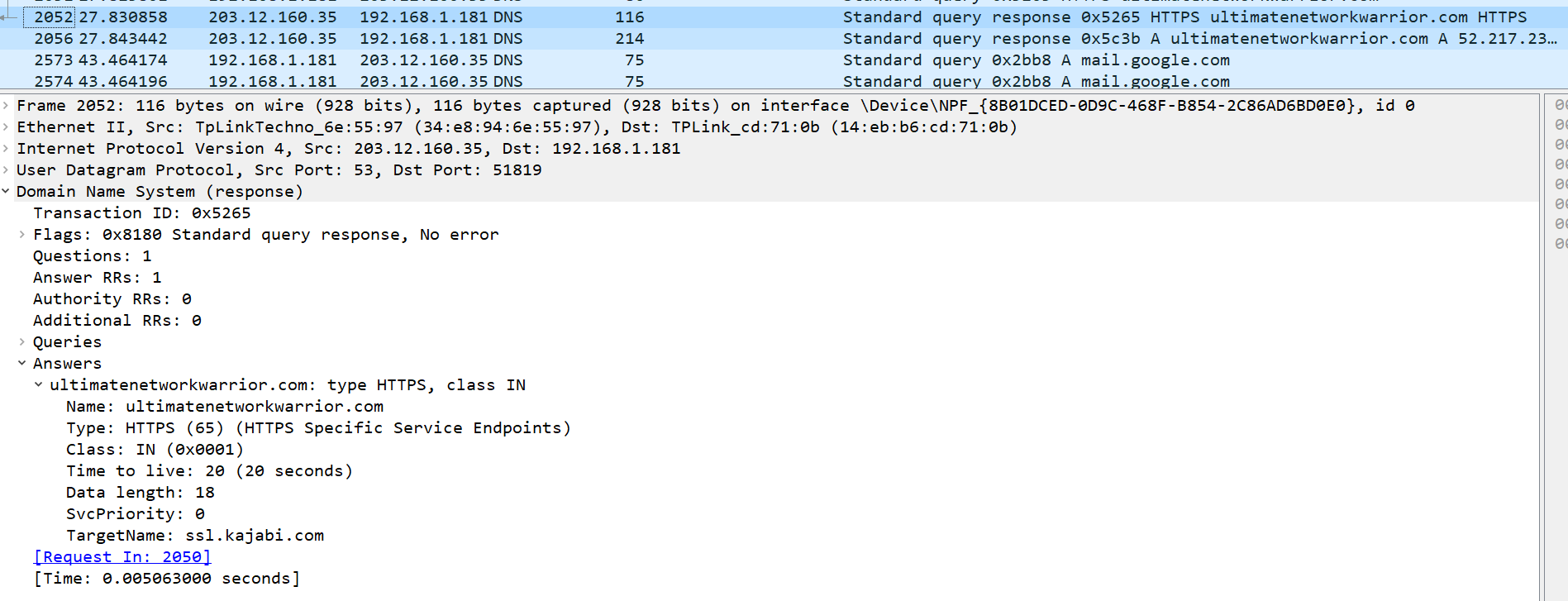Image resolution: width=1568 pixels, height=601 pixels.
Task: Expand the Frame 2052 details row
Action: [x=6, y=106]
